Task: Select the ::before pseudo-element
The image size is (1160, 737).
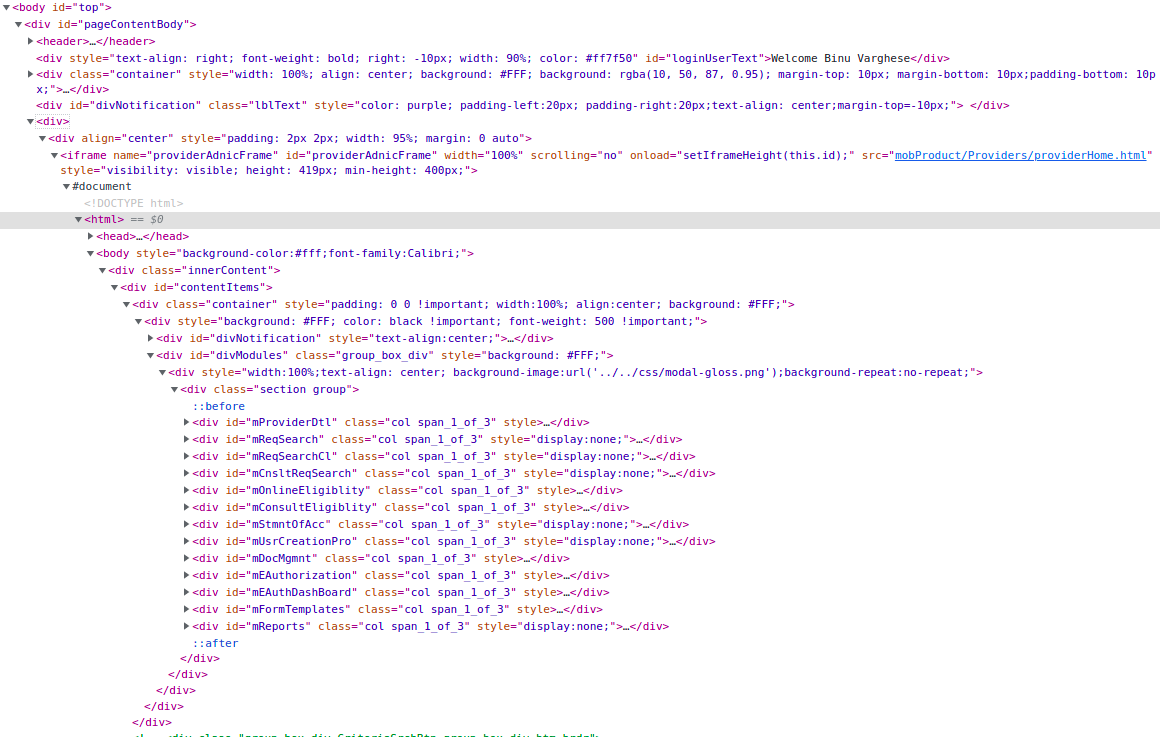Action: 218,406
